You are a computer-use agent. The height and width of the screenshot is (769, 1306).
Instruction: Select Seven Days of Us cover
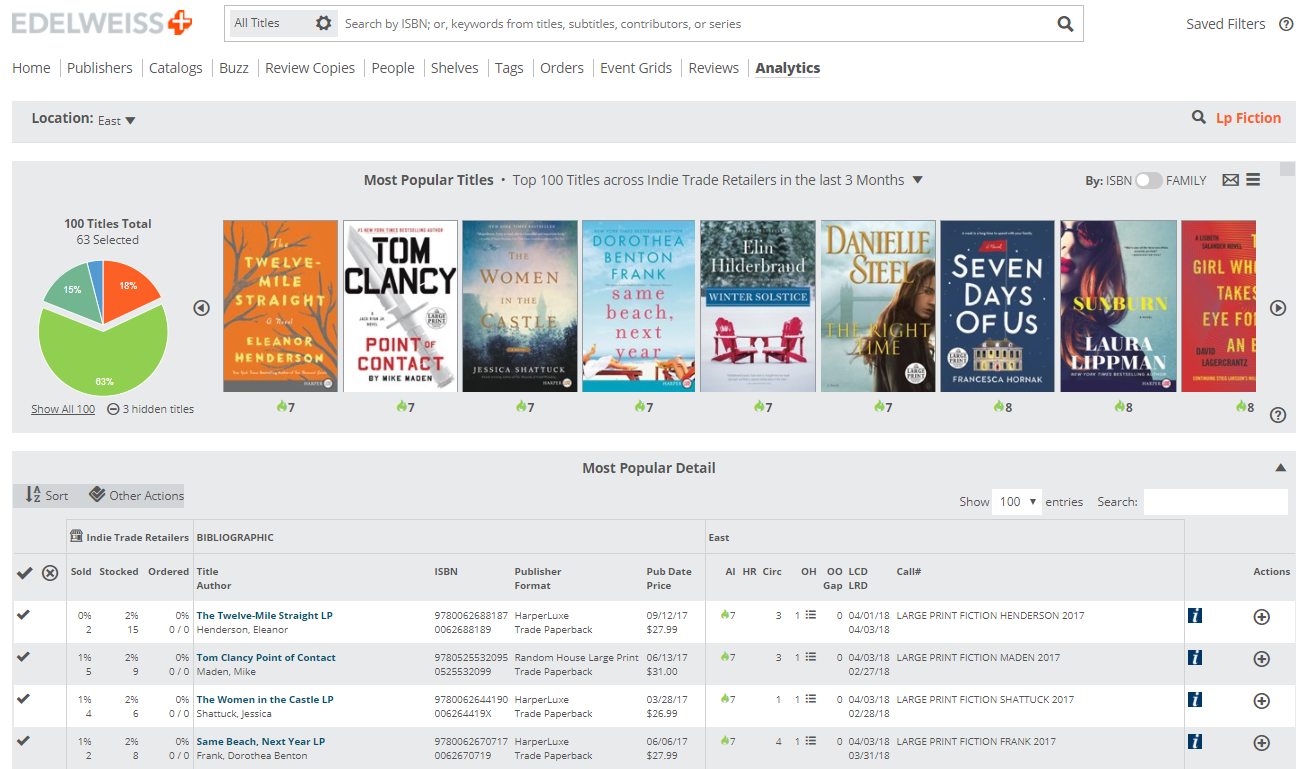[997, 306]
